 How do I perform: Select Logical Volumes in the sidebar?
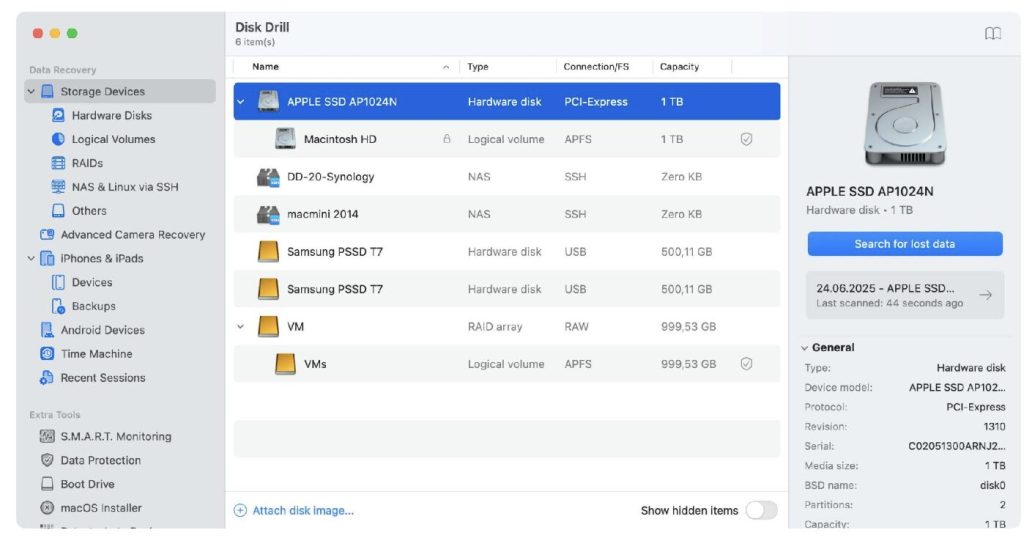[x=114, y=139]
